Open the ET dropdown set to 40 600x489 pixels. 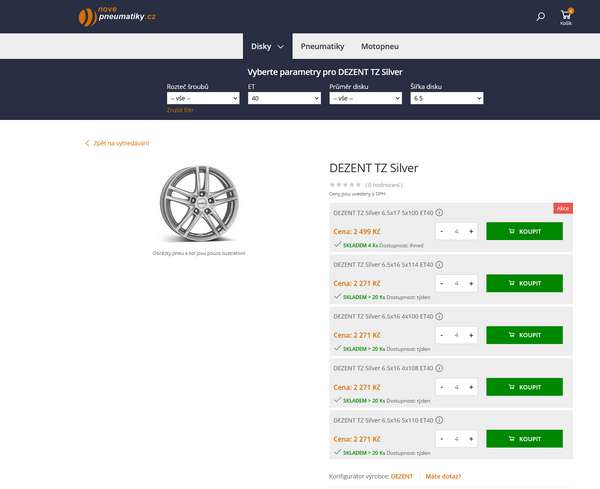click(284, 98)
